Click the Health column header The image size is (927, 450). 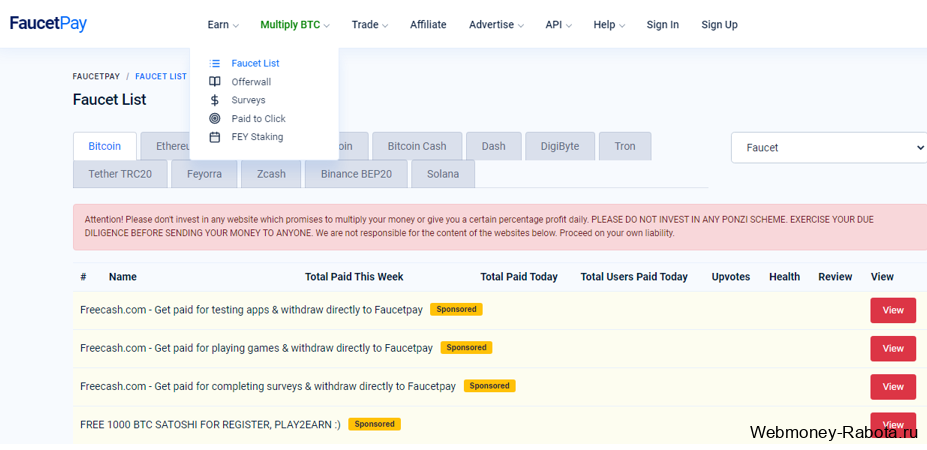pyautogui.click(x=785, y=277)
